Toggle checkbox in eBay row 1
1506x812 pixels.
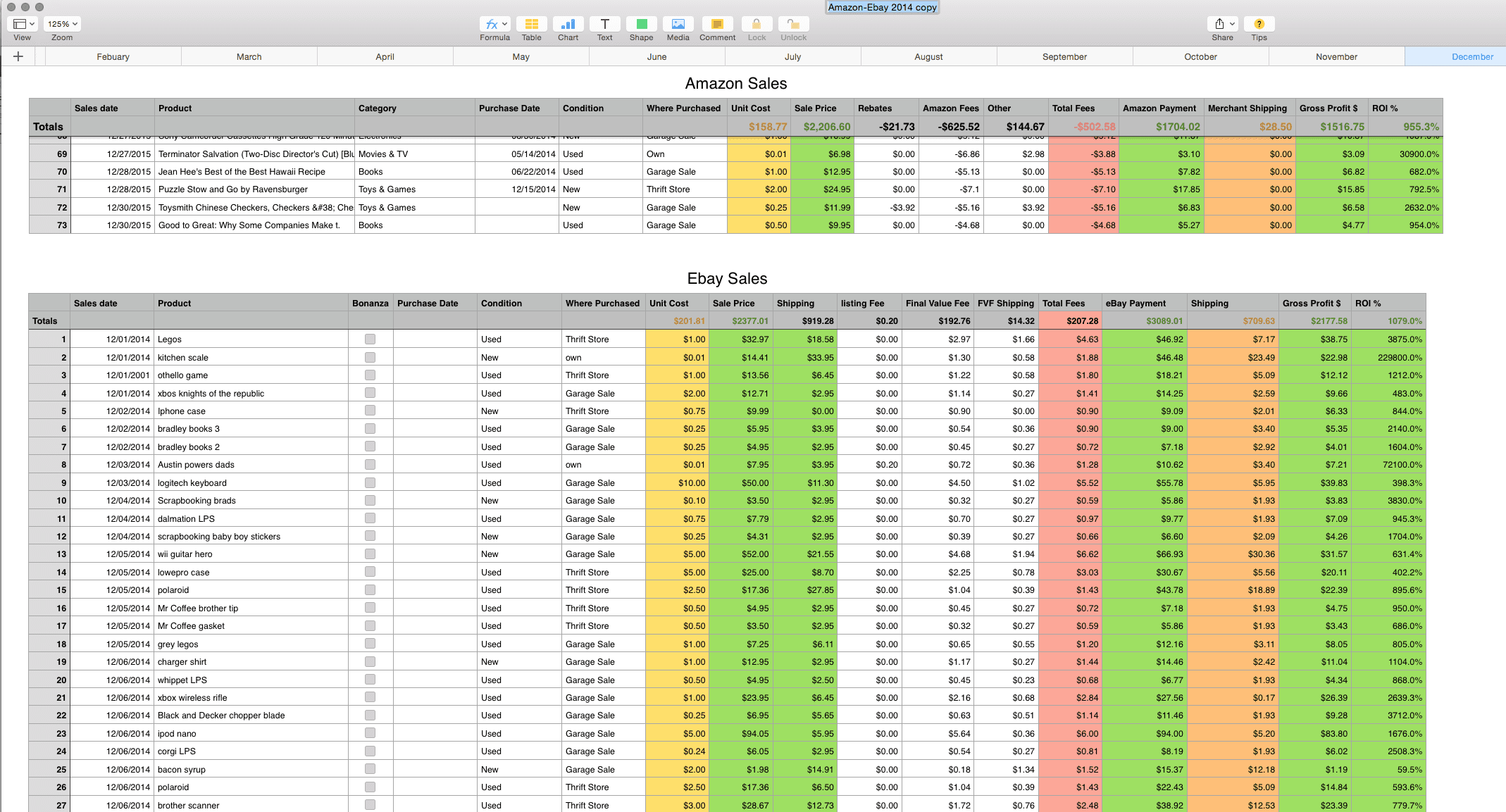370,338
